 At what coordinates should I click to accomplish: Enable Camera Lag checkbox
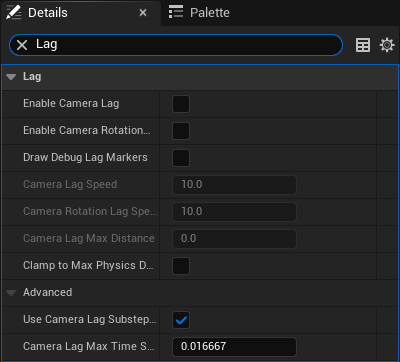(x=181, y=104)
